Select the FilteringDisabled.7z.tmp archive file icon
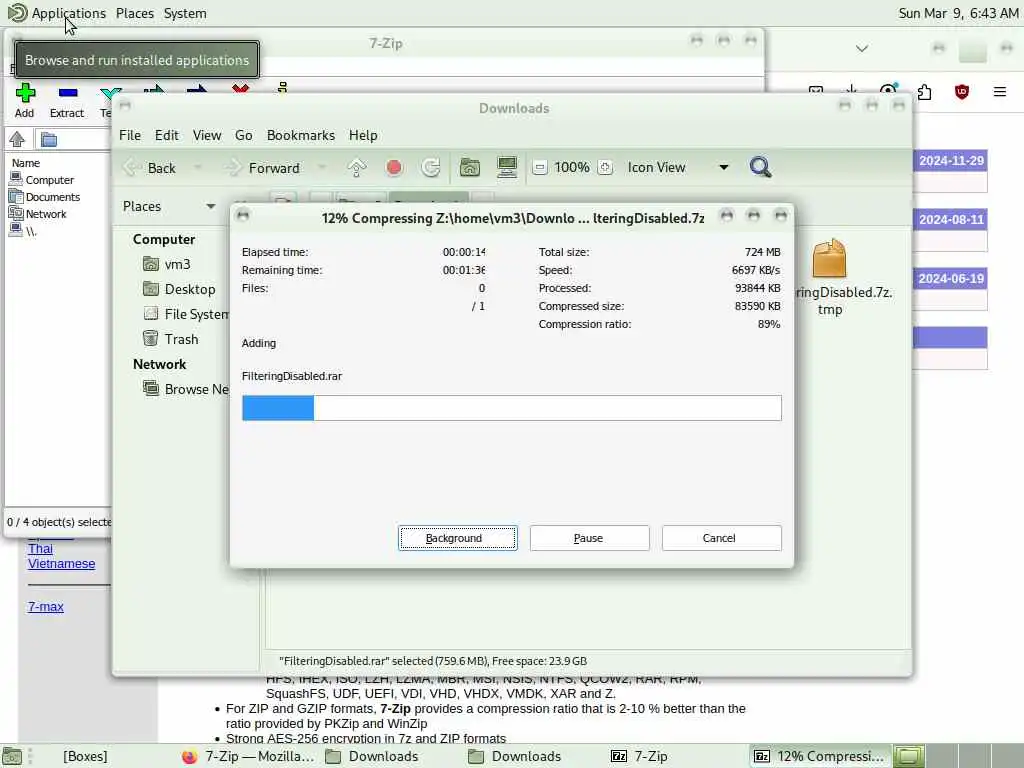 pos(829,258)
